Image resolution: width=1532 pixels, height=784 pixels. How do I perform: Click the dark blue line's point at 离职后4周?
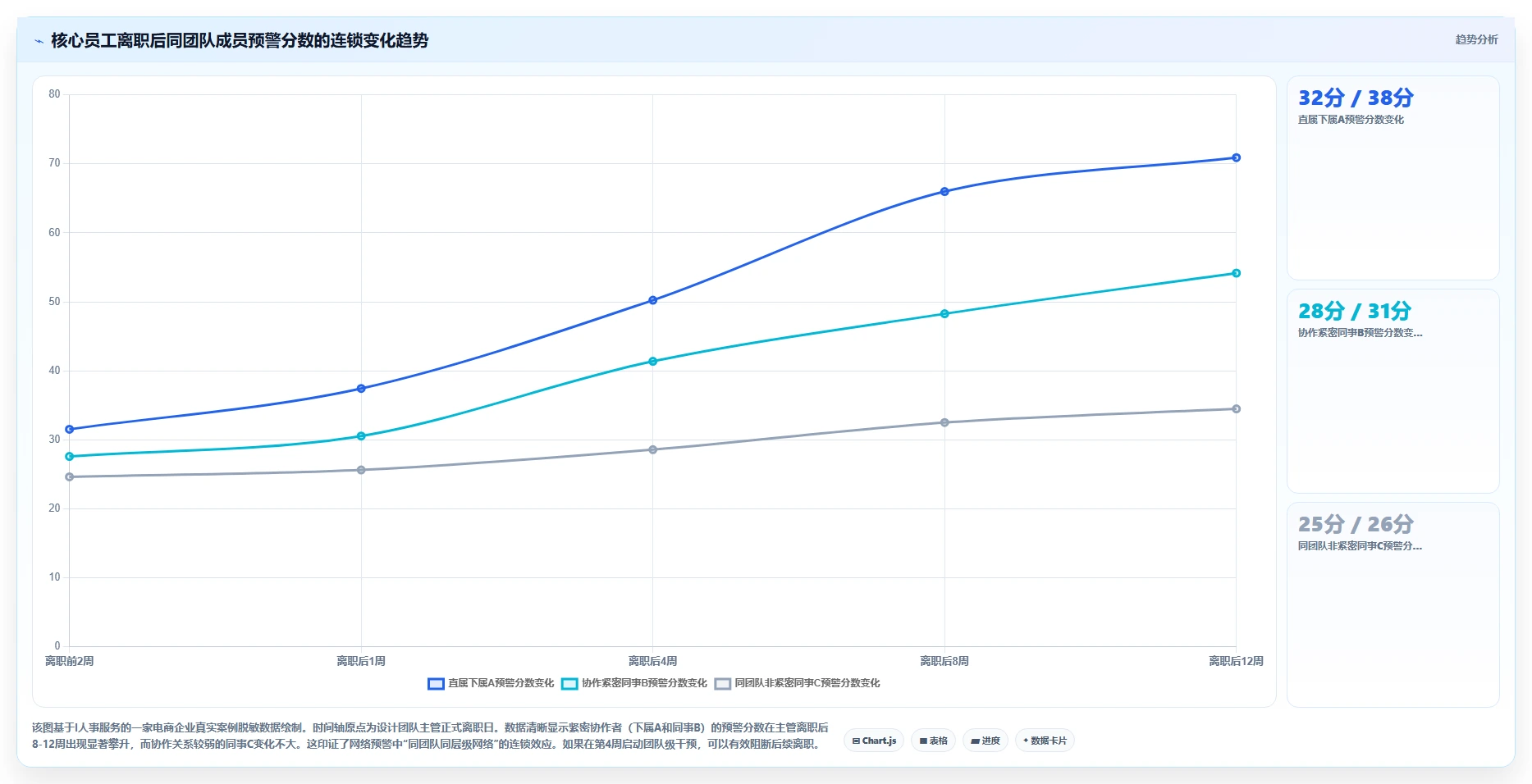[652, 300]
